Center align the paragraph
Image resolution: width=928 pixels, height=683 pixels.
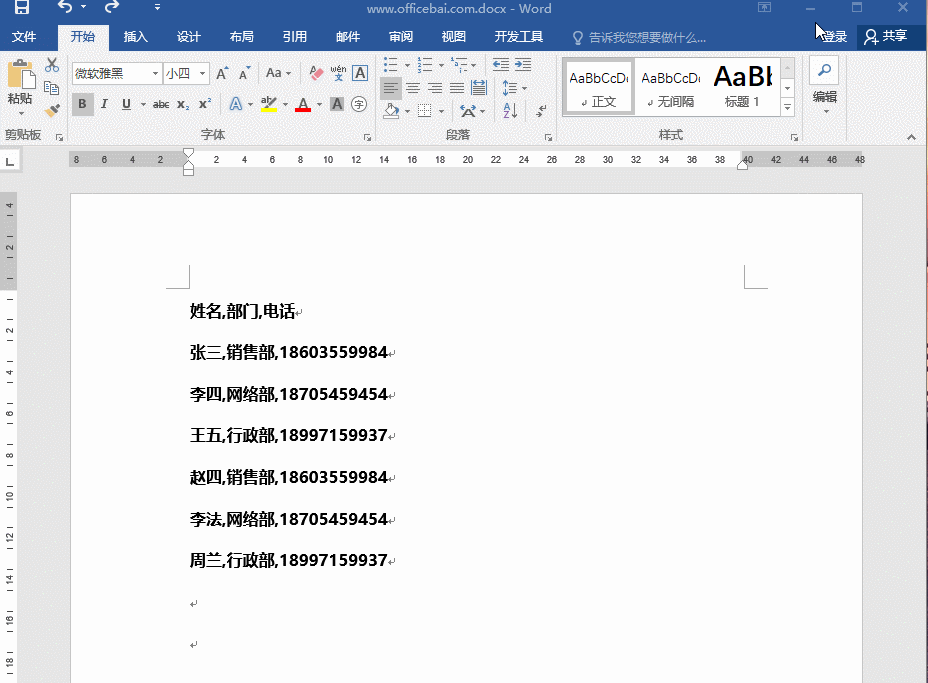point(413,88)
